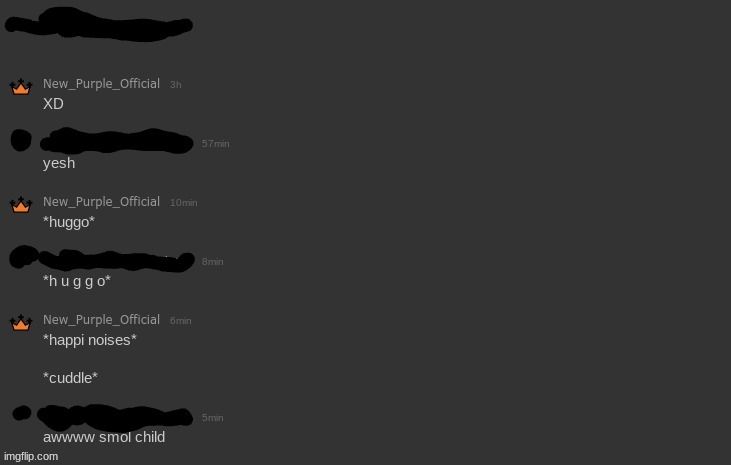Click the imgflip.com watermark
731x465 pixels.
pos(31,456)
